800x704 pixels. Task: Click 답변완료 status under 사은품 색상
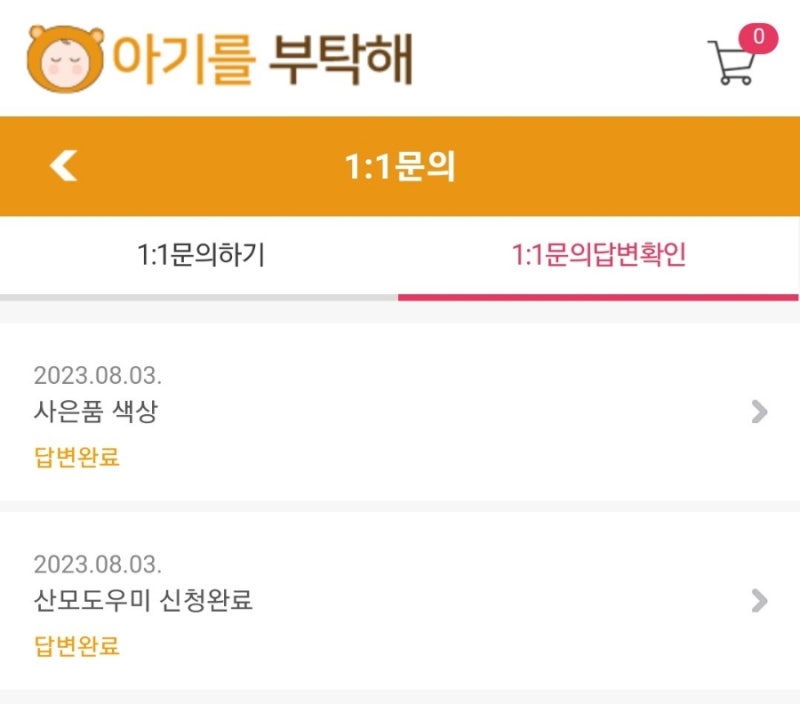(77, 457)
